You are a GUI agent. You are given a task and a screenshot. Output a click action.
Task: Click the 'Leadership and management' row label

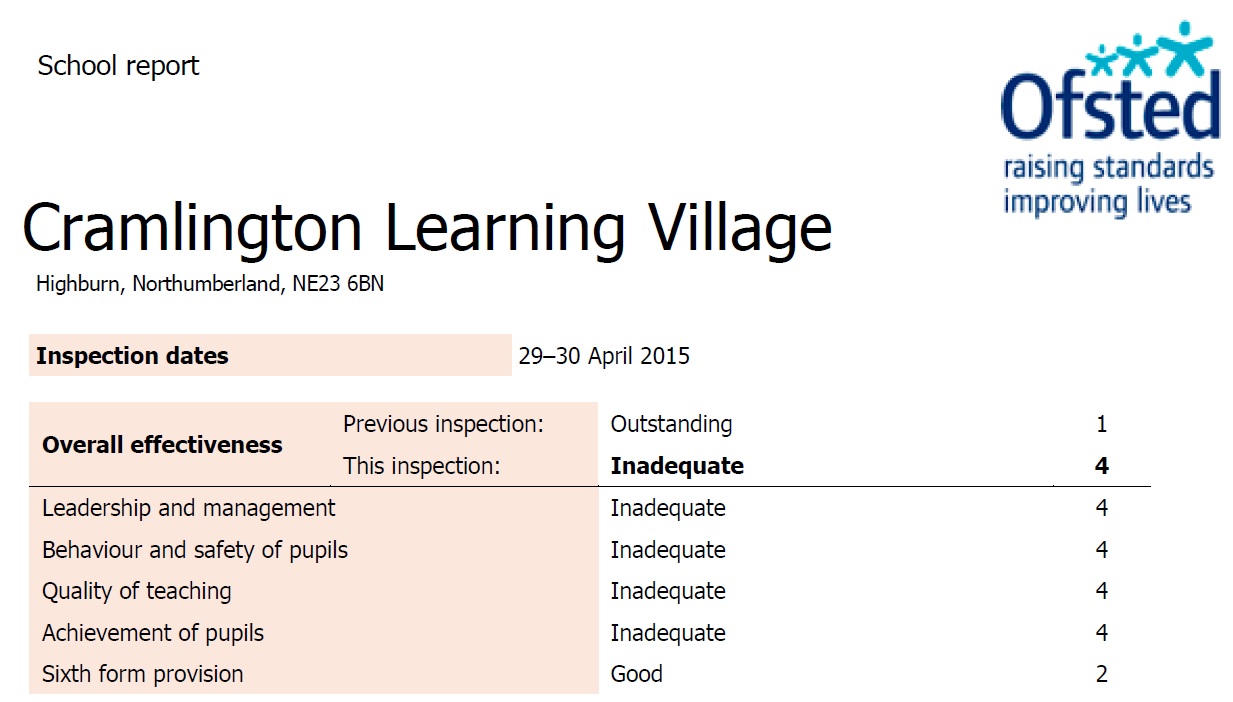tap(189, 508)
